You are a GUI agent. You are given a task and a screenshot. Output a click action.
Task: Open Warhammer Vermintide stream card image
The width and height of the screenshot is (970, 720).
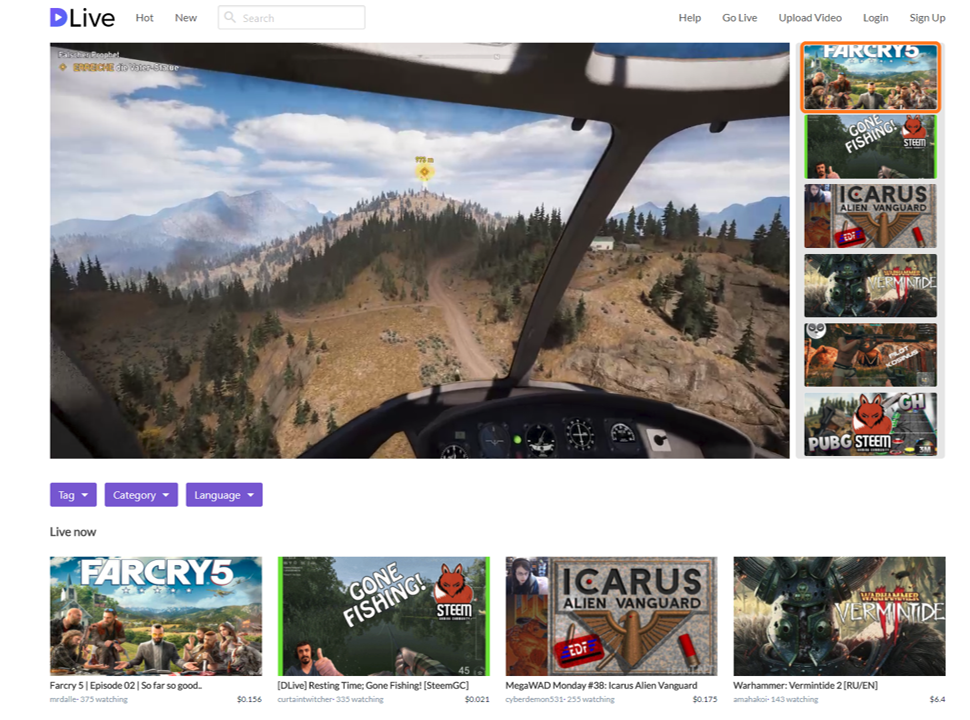(x=839, y=616)
